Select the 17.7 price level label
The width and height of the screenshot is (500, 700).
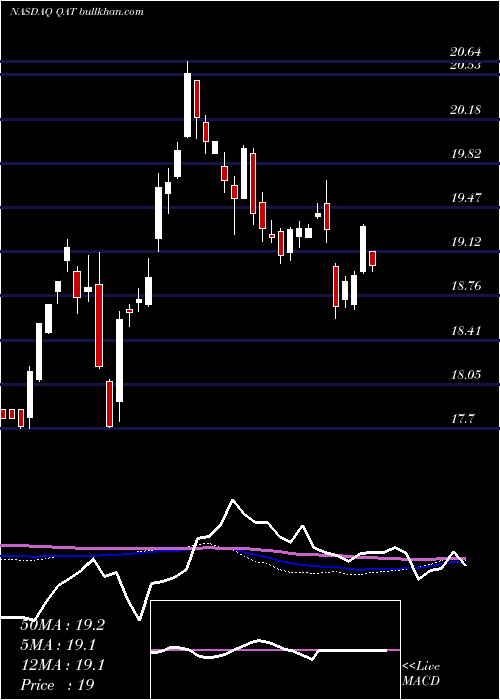click(x=462, y=419)
